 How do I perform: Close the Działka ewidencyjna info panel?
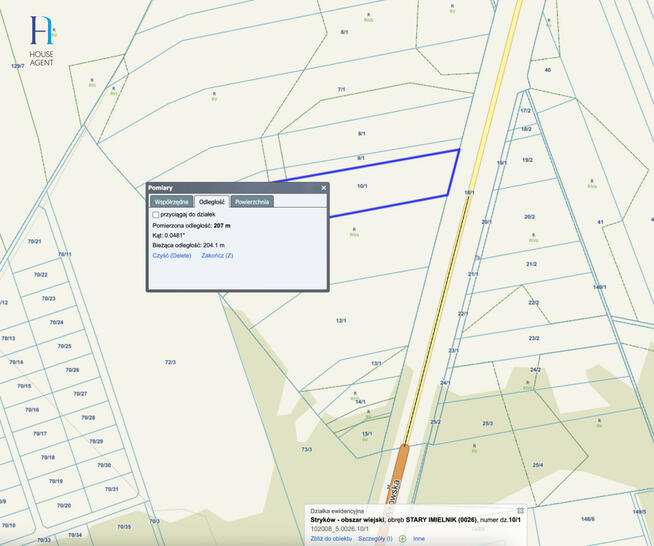tap(520, 510)
